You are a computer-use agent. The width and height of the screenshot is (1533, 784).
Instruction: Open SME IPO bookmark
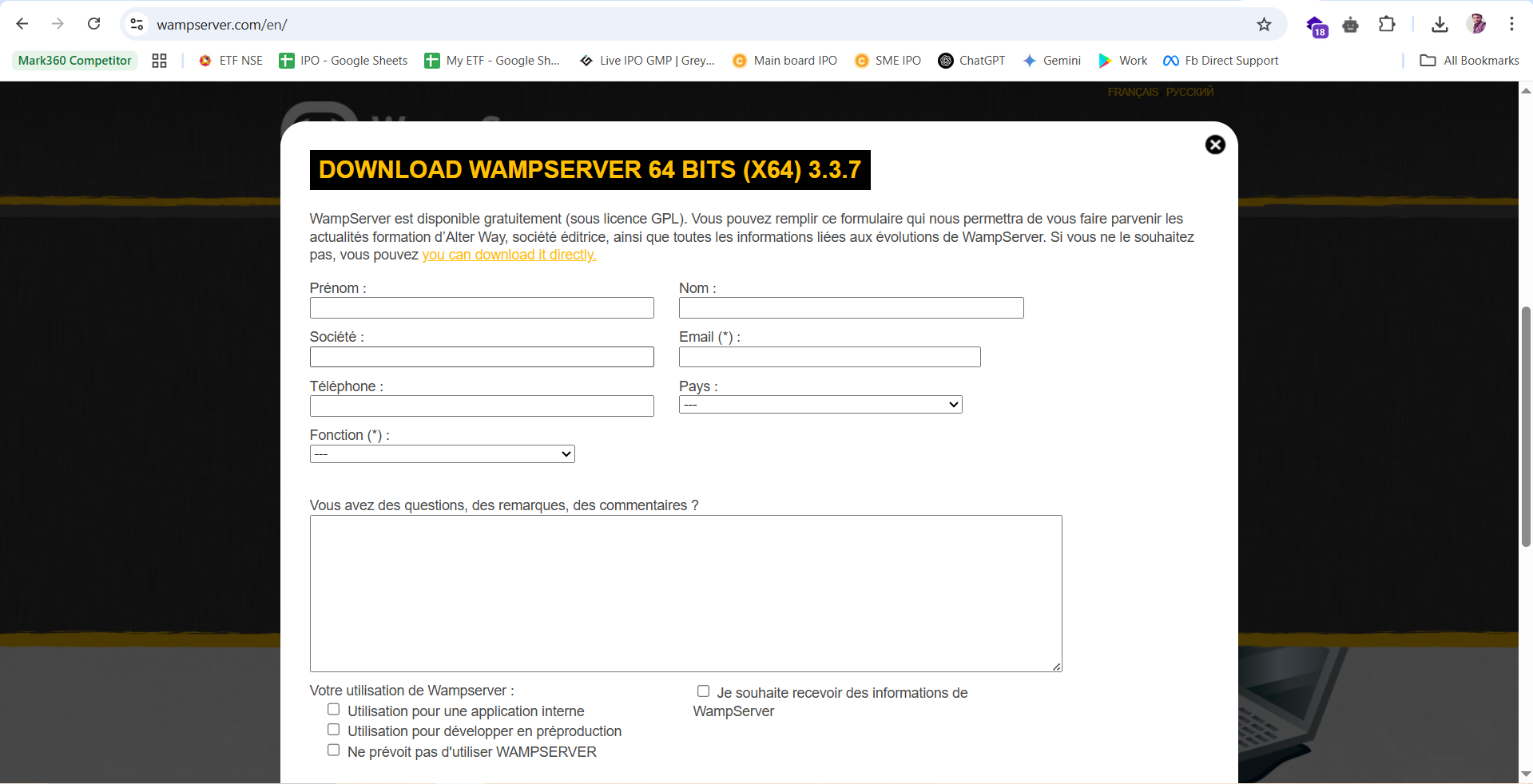(x=888, y=61)
